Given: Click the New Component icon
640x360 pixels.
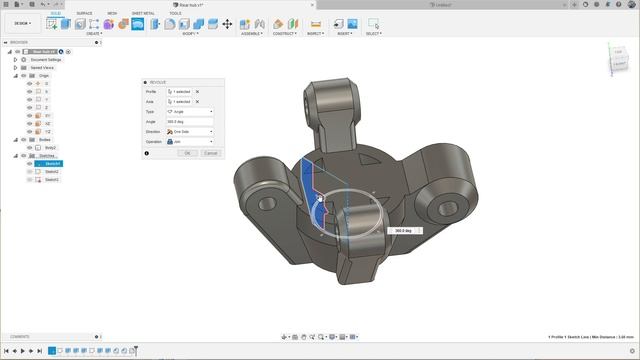Looking at the screenshot, I should 244,24.
